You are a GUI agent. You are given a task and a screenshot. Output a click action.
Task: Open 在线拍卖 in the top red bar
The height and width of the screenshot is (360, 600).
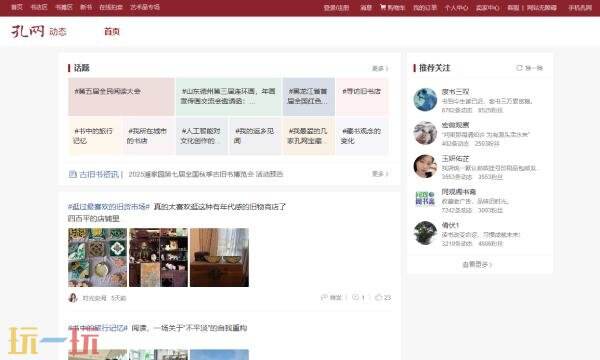click(111, 7)
